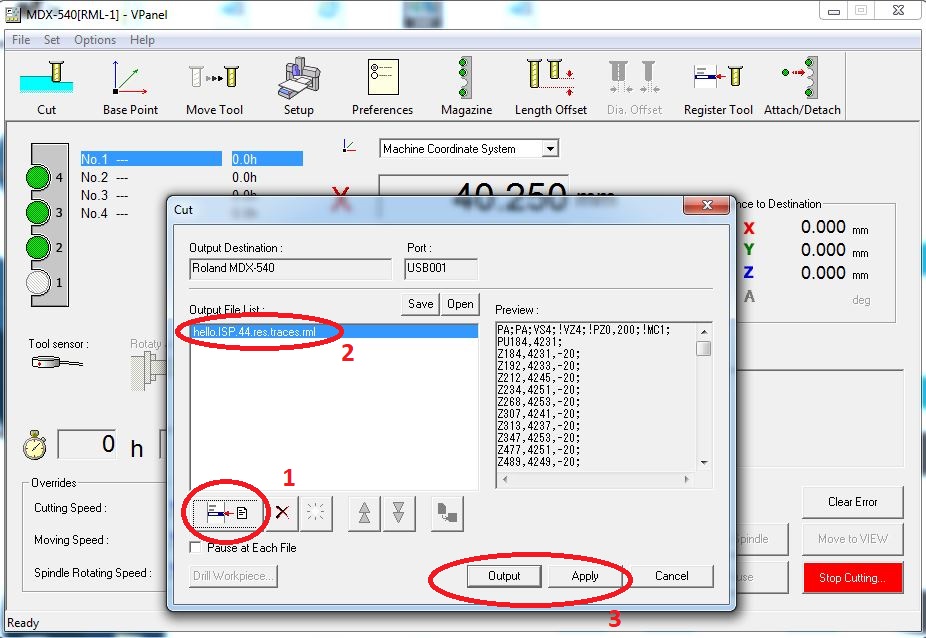Enable Pause at Each File checkbox
926x638 pixels.
pos(195,548)
